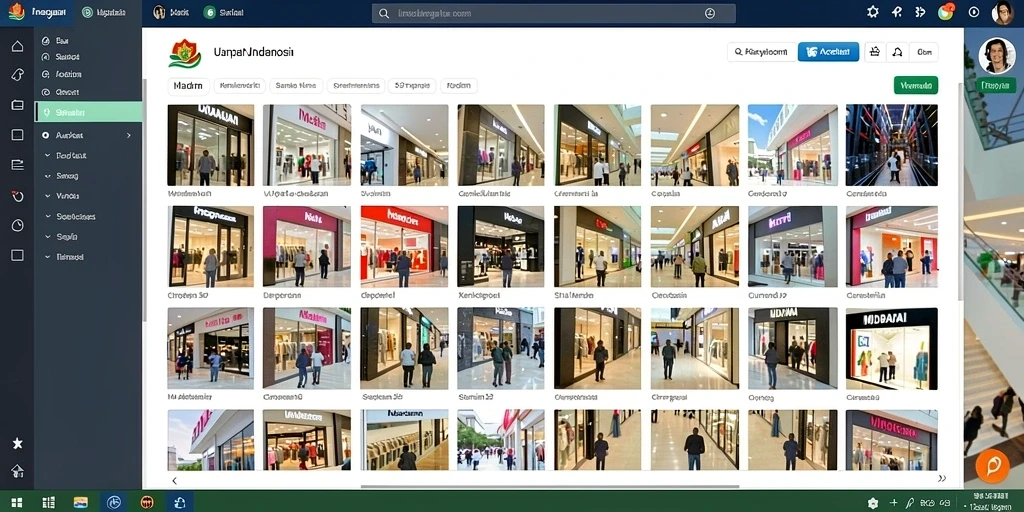Click the blue button in header
1024x512 pixels.
point(828,52)
